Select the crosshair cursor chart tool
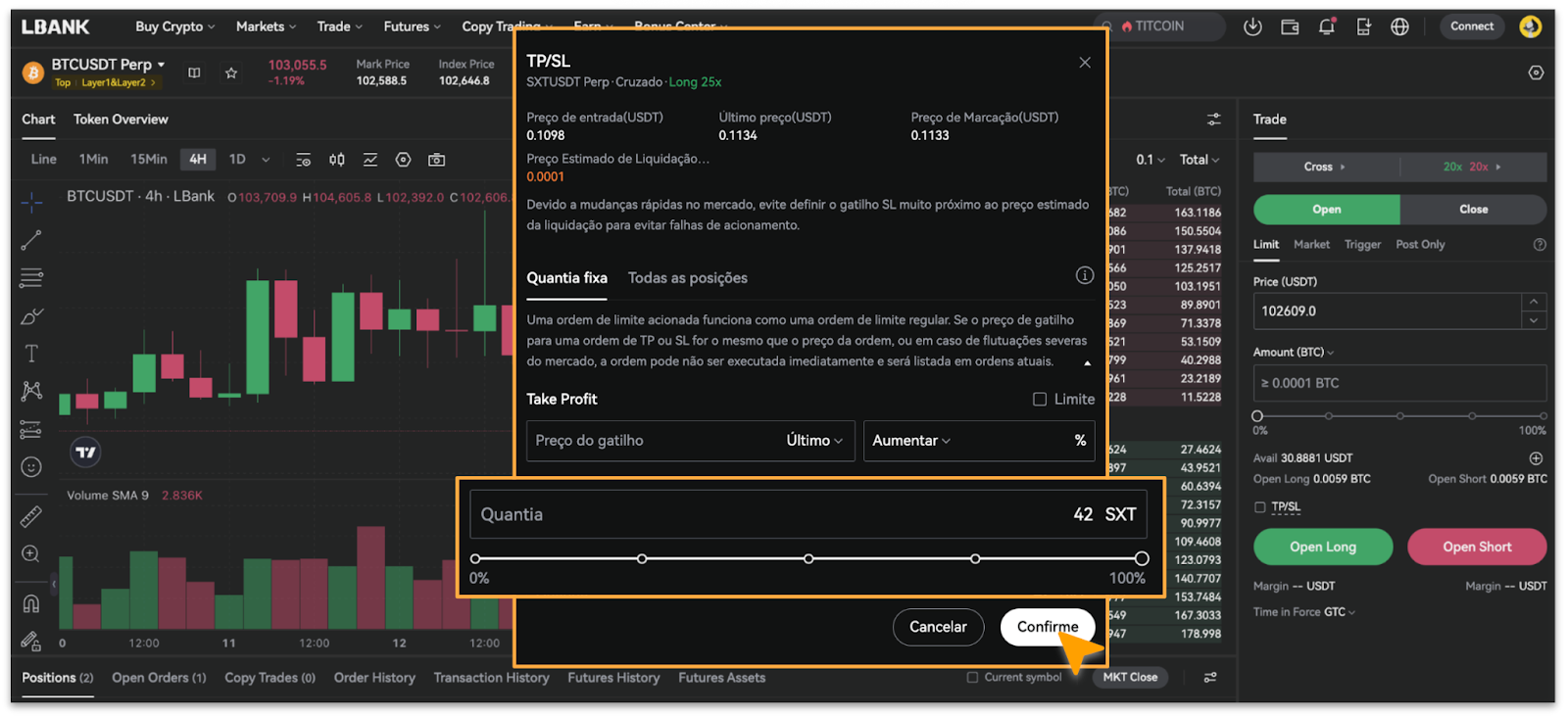1568x718 pixels. (x=31, y=203)
